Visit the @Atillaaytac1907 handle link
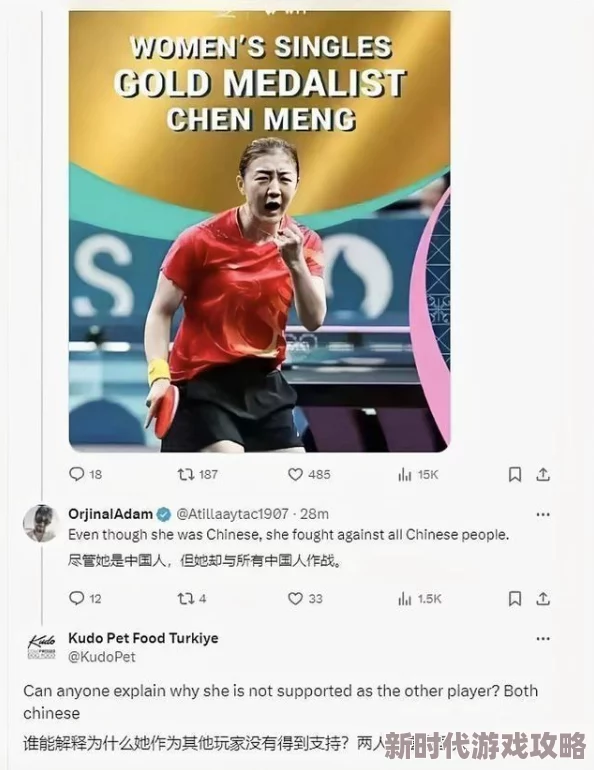594x770 pixels. coord(232,514)
